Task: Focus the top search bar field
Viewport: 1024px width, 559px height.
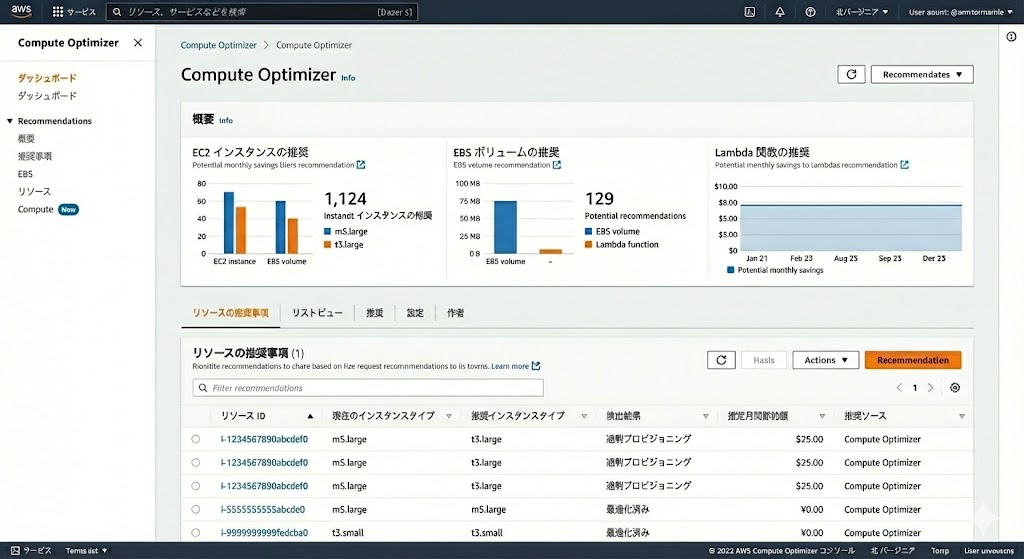Action: click(262, 12)
